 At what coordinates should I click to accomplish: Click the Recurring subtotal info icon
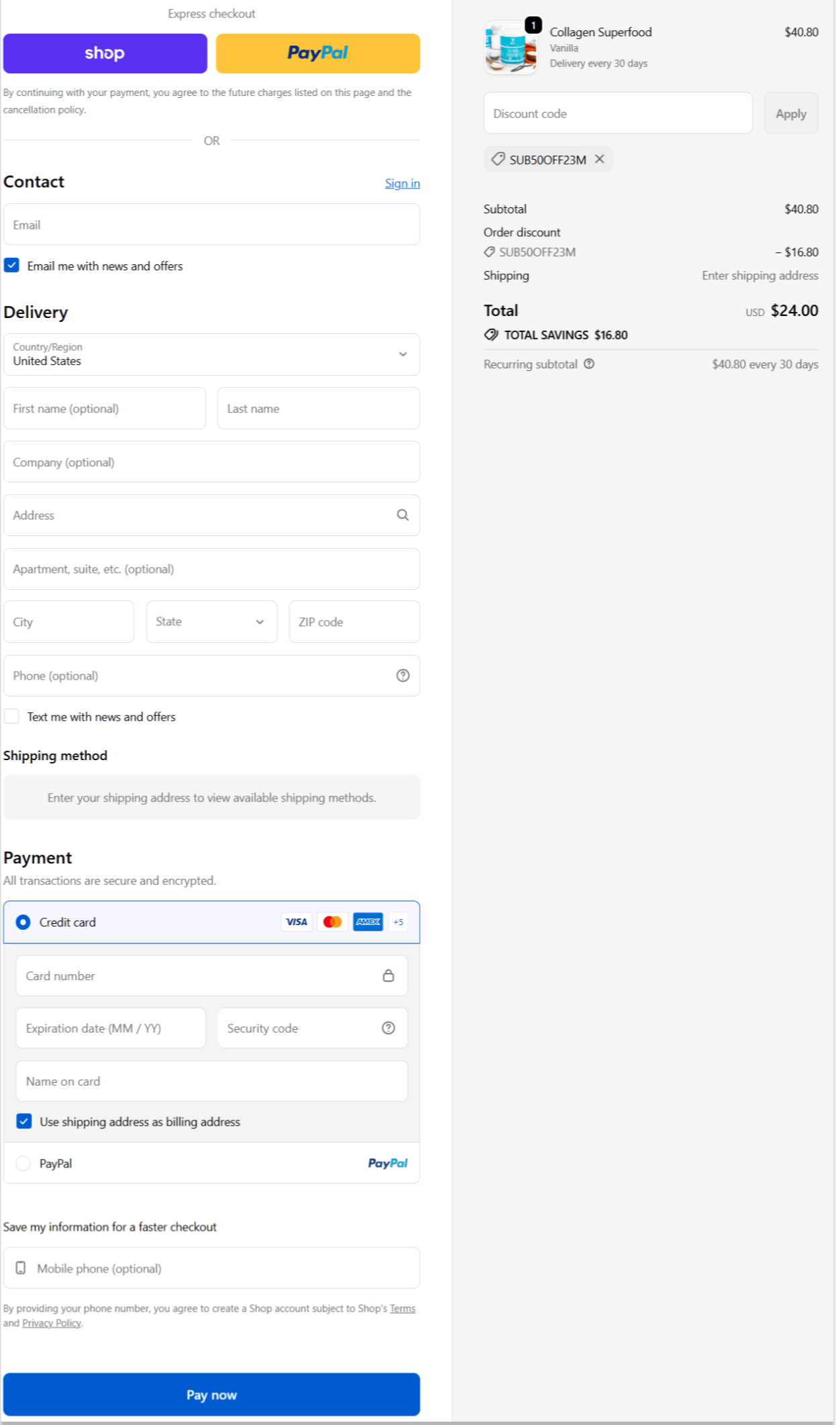(x=588, y=364)
